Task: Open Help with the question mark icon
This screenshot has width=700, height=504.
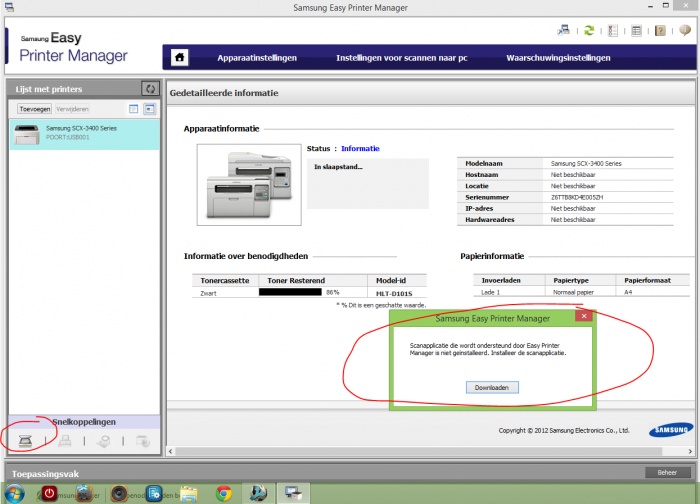Action: pyautogui.click(x=660, y=30)
